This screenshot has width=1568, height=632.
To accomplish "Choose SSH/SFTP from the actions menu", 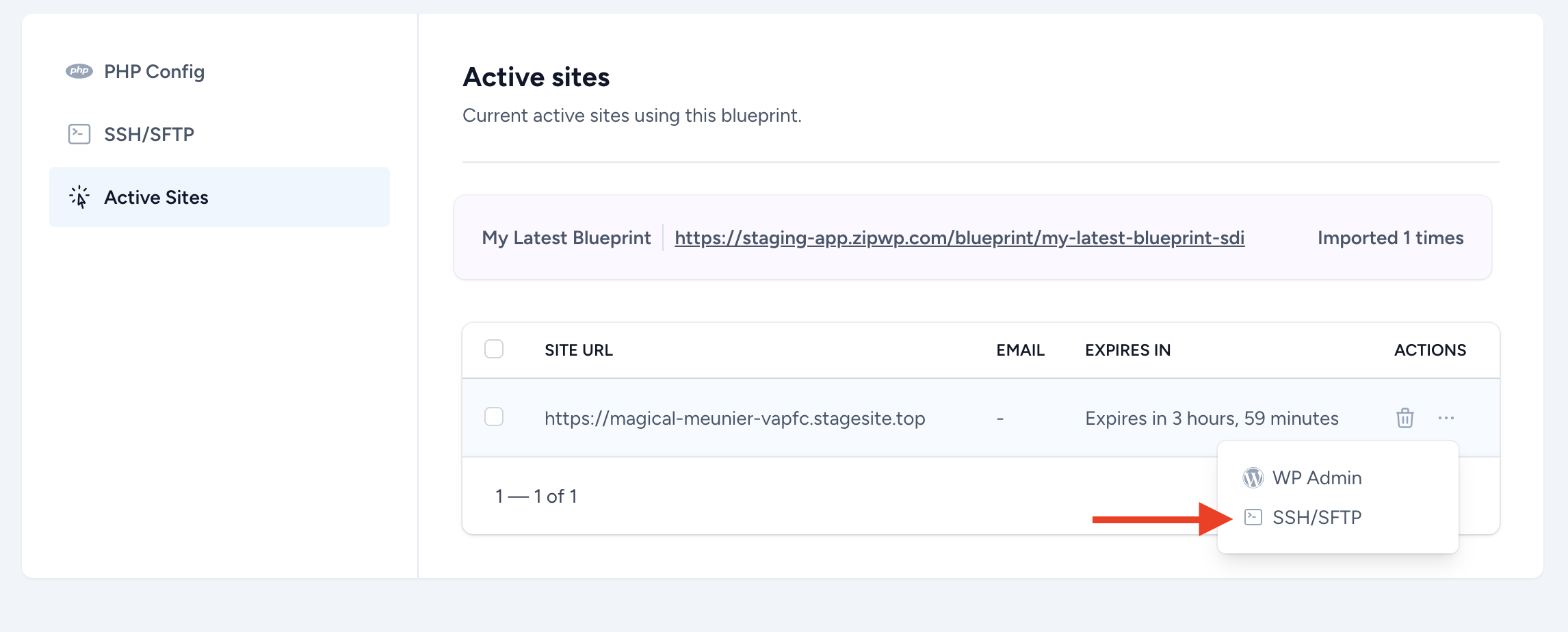I will 1316,517.
